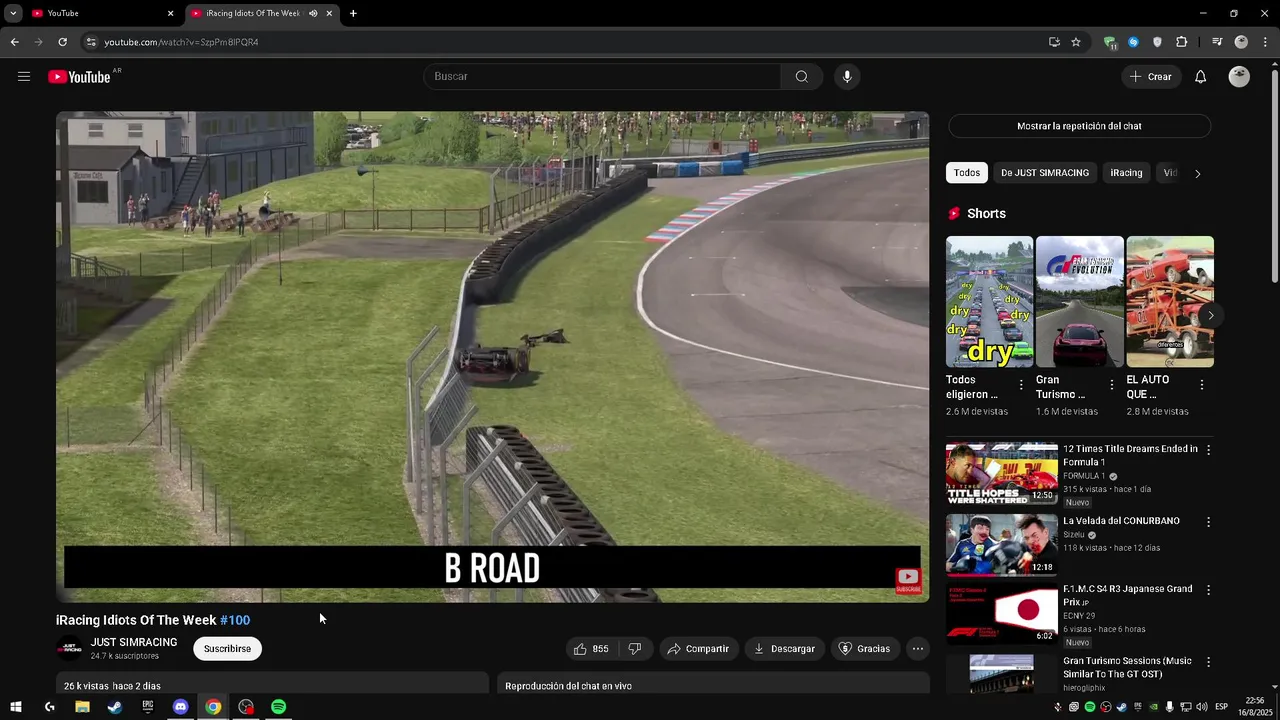Viewport: 1280px width, 720px height.
Task: Open the JUST SIMRACING channel name
Action: point(134,642)
